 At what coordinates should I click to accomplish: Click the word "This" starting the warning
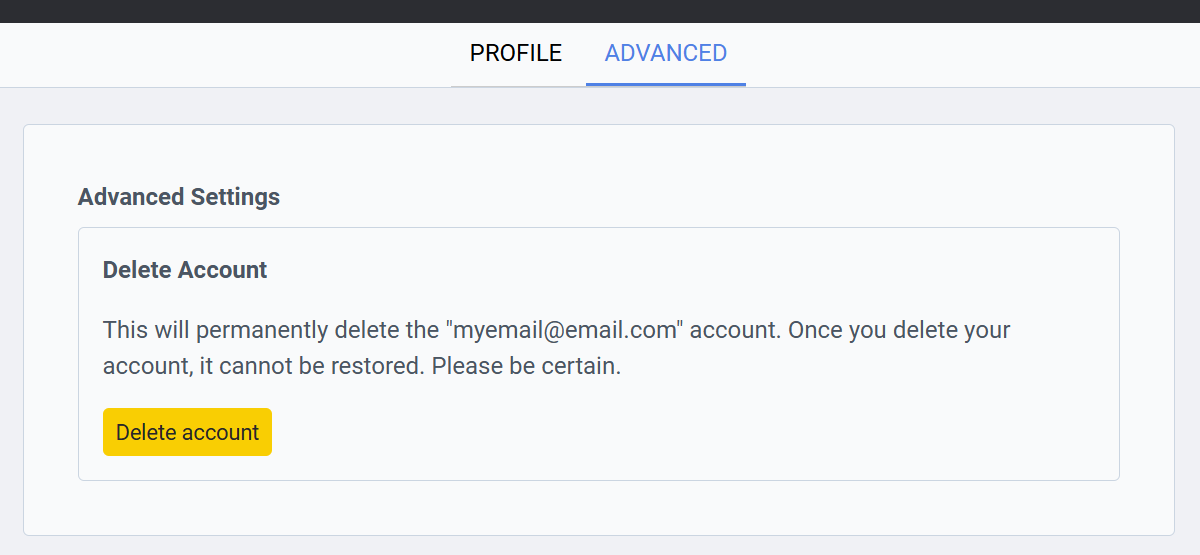point(124,330)
